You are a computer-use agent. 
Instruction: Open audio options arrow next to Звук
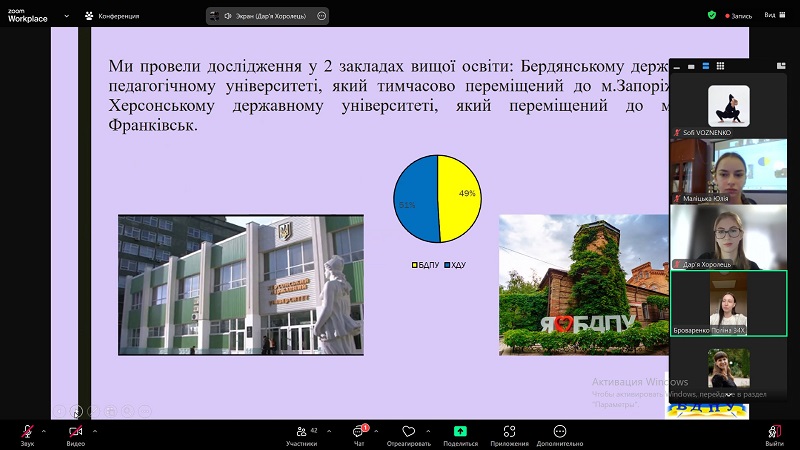(44, 432)
